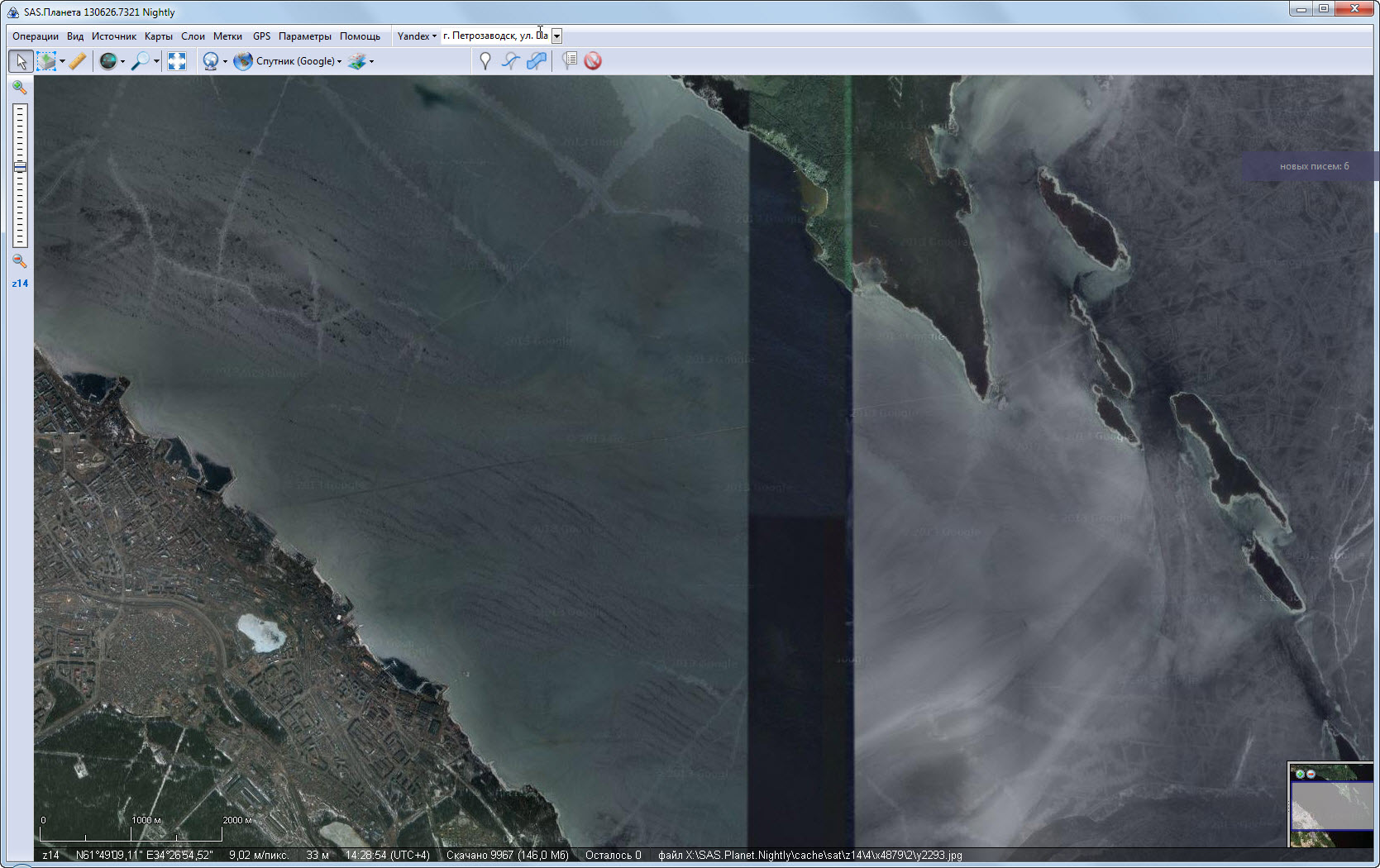Toggle hide all placemarks red icon
This screenshot has width=1380, height=868.
click(x=593, y=61)
